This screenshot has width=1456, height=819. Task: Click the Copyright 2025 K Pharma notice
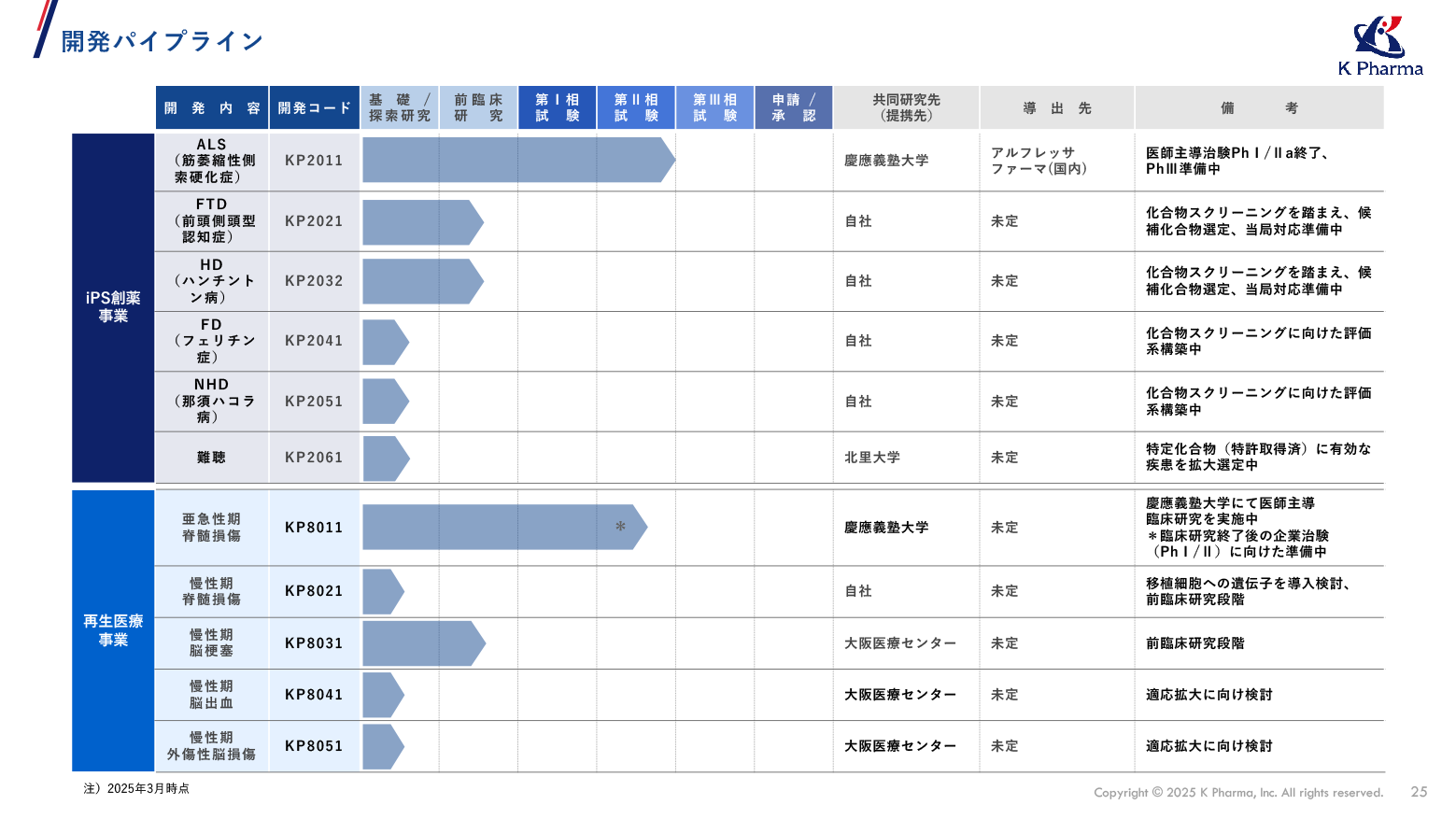click(x=1238, y=792)
